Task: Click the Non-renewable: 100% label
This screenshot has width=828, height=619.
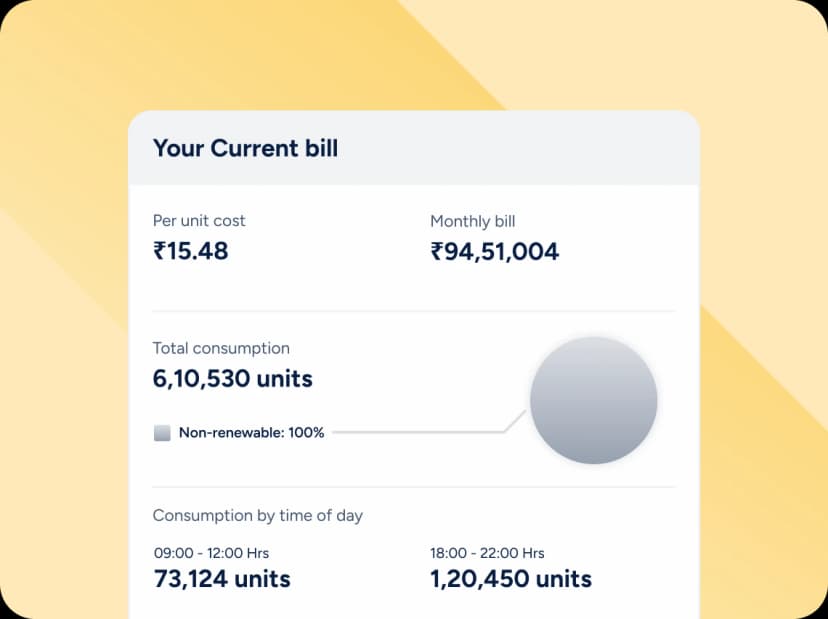Action: tap(250, 433)
